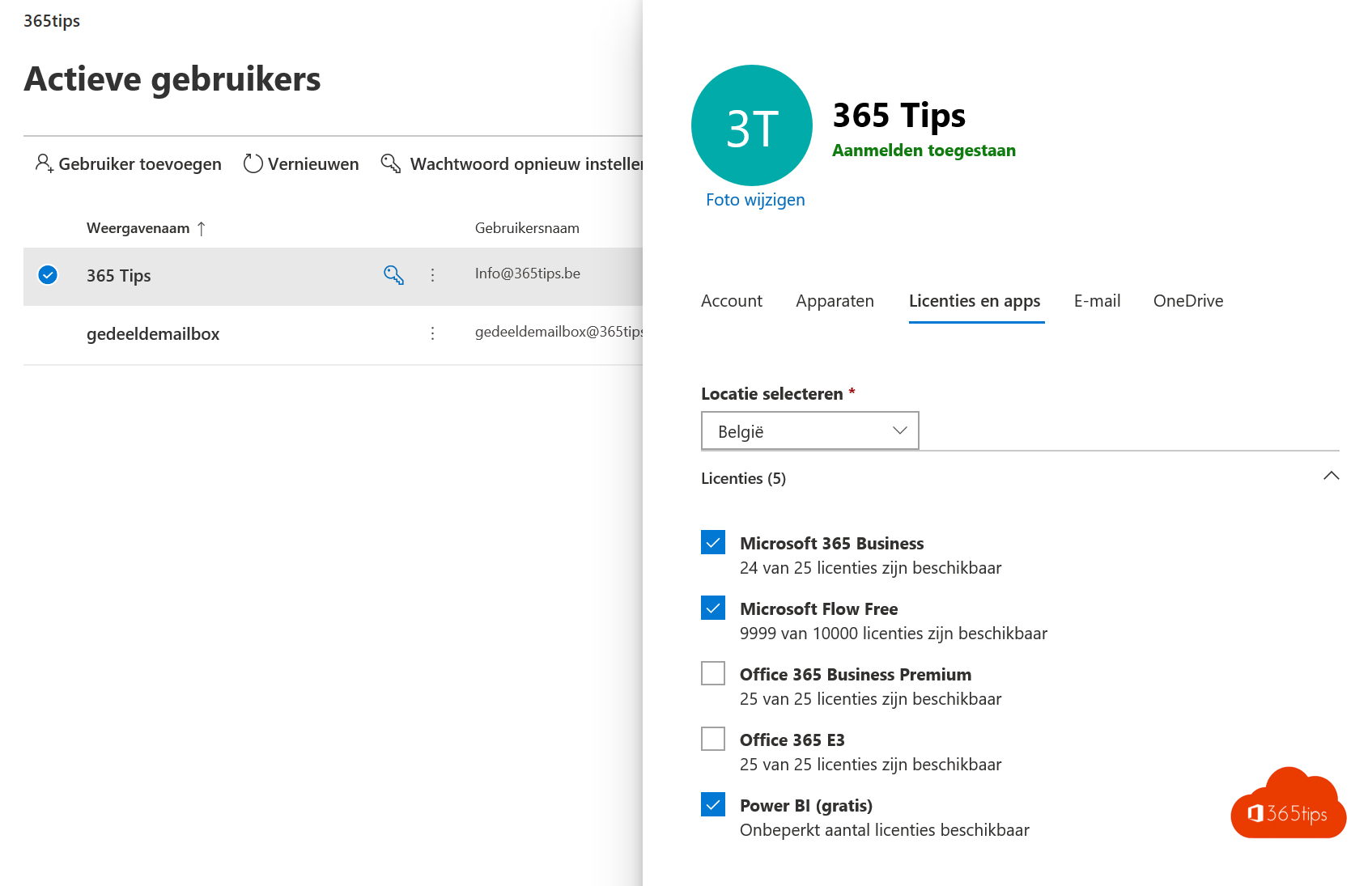Viewport: 1372px width, 886px height.
Task: Click the Vernieuwen refresh icon
Action: [x=253, y=163]
